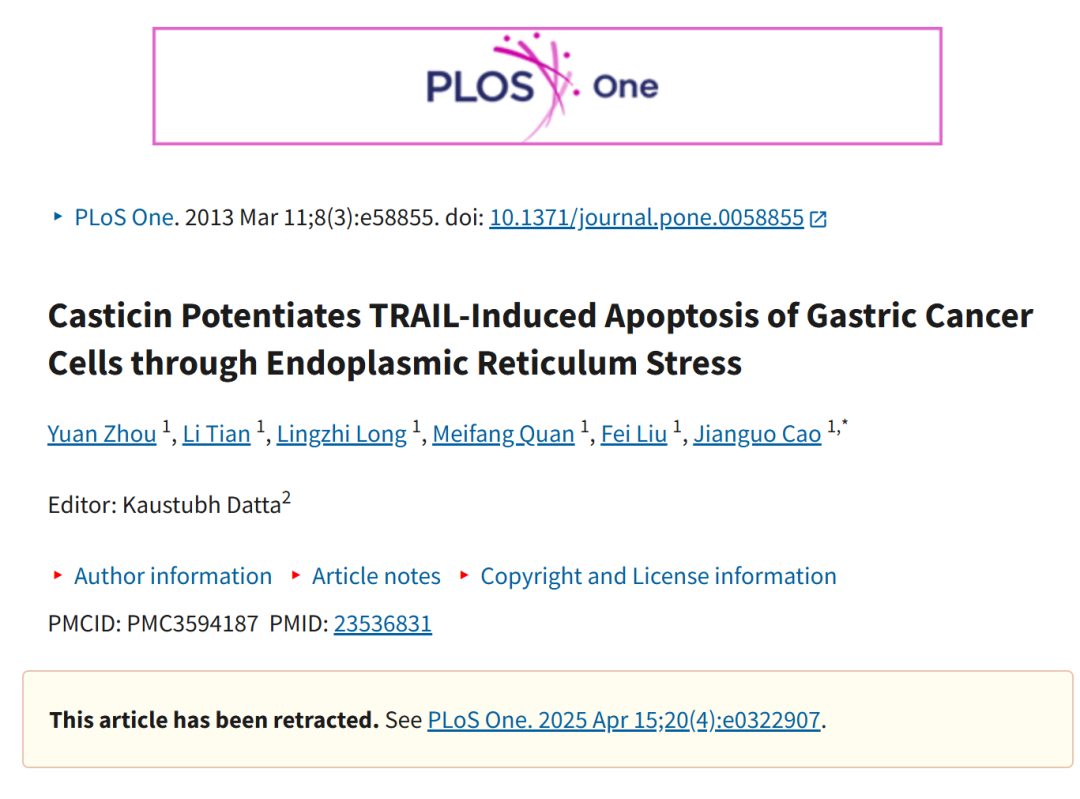1080x799 pixels.
Task: Click the red triangle beside Copyright and License
Action: click(464, 575)
